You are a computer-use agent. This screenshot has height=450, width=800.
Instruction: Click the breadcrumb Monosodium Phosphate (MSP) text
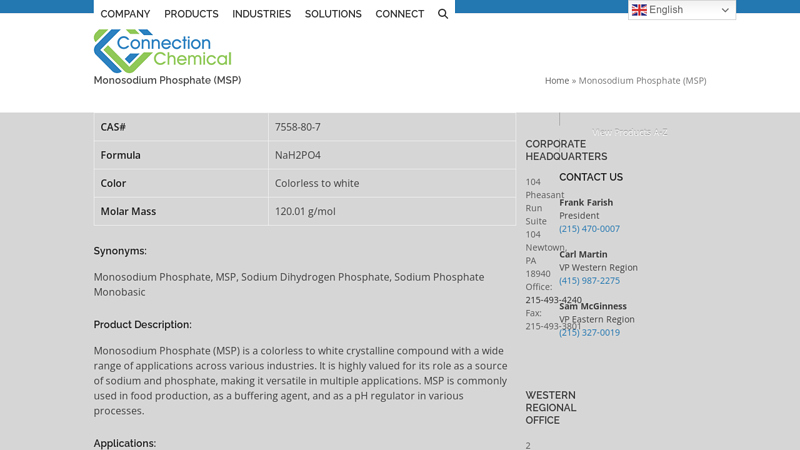coord(642,81)
